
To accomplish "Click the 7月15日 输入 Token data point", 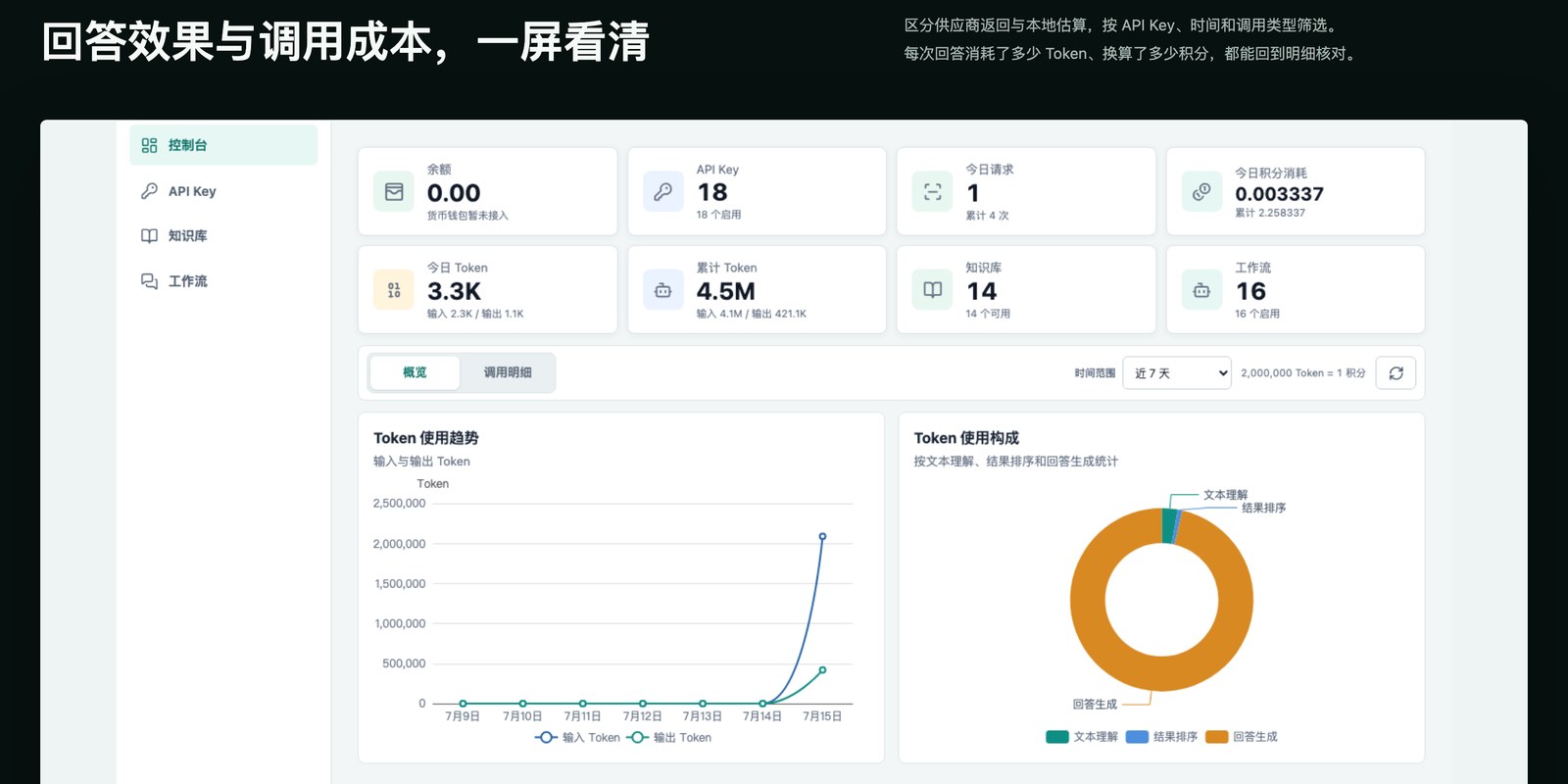I will (x=822, y=537).
